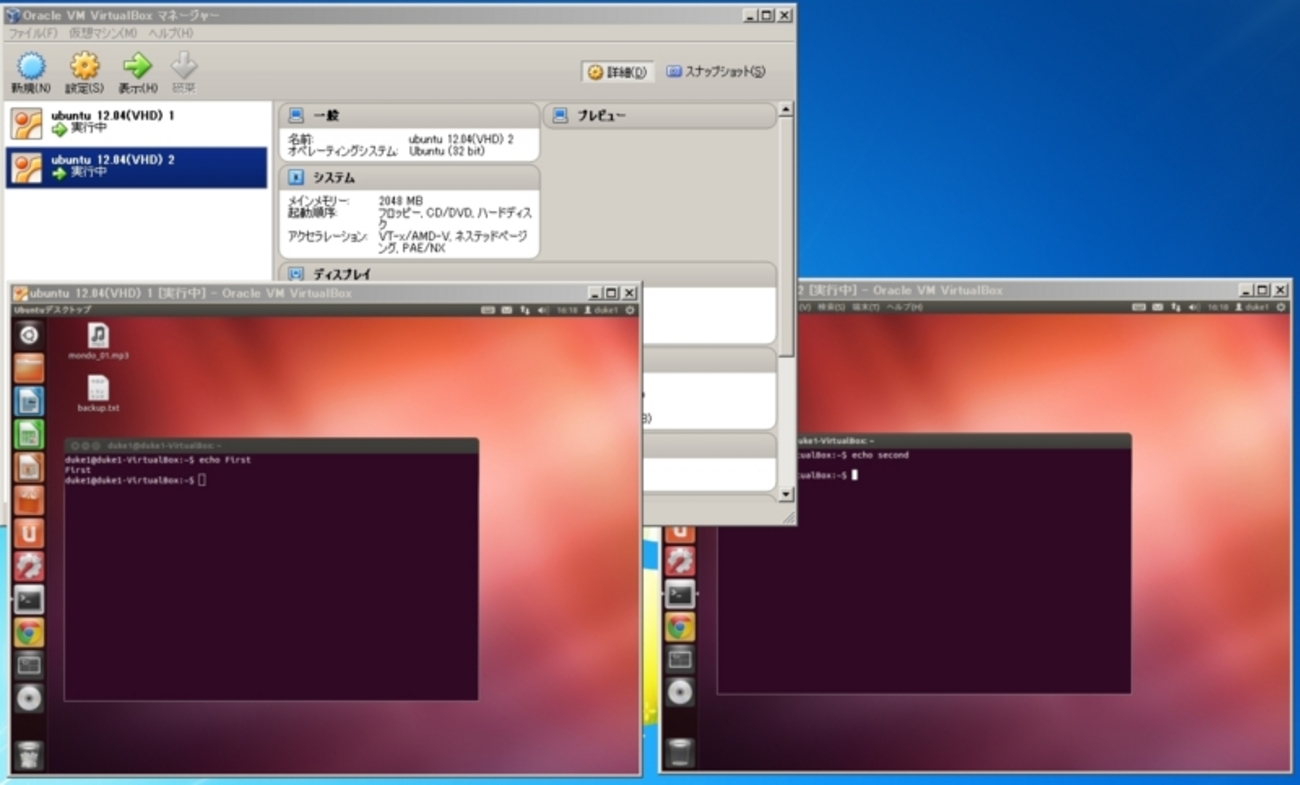Open Dash home in VM 1 launcher
Viewport: 1300px width, 785px height.
[x=29, y=335]
